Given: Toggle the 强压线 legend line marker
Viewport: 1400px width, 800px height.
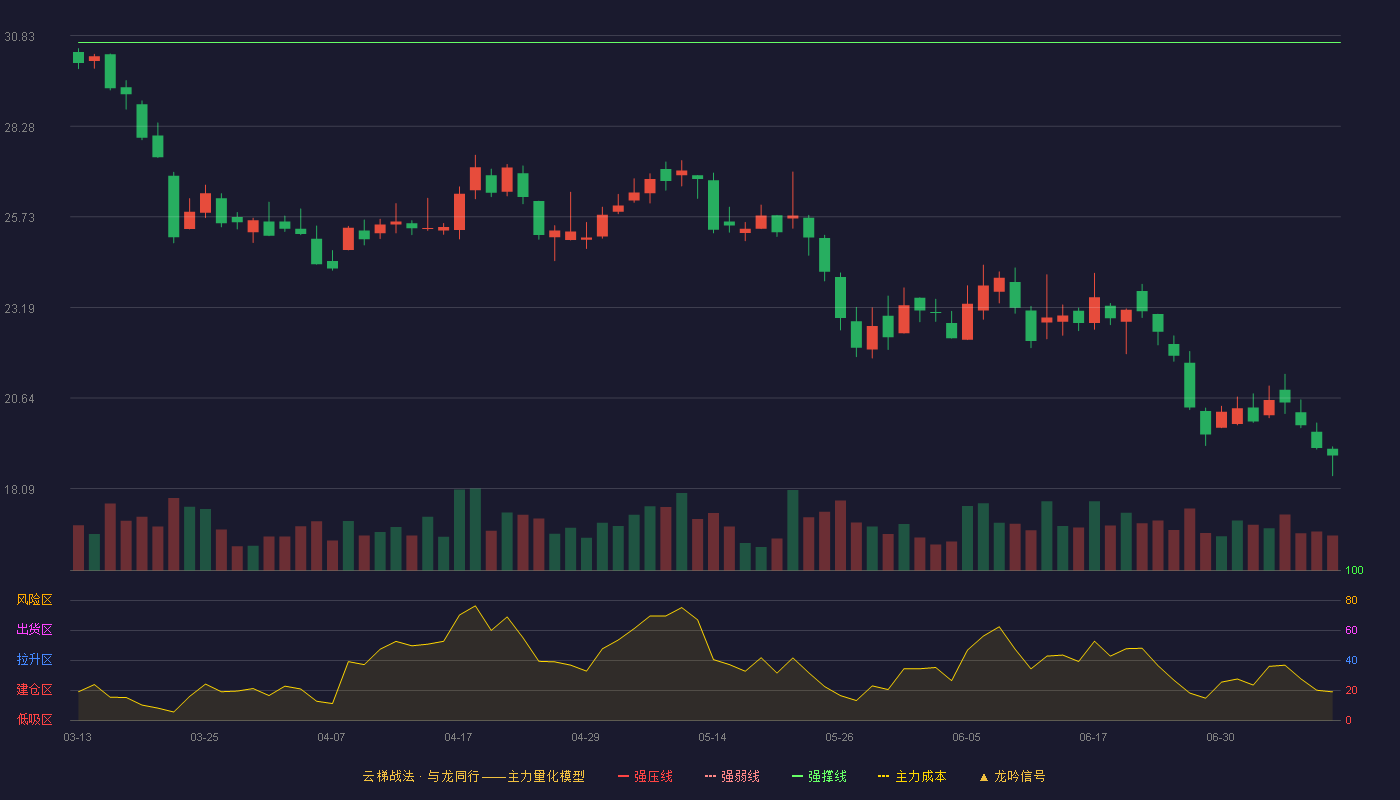Looking at the screenshot, I should tap(623, 776).
